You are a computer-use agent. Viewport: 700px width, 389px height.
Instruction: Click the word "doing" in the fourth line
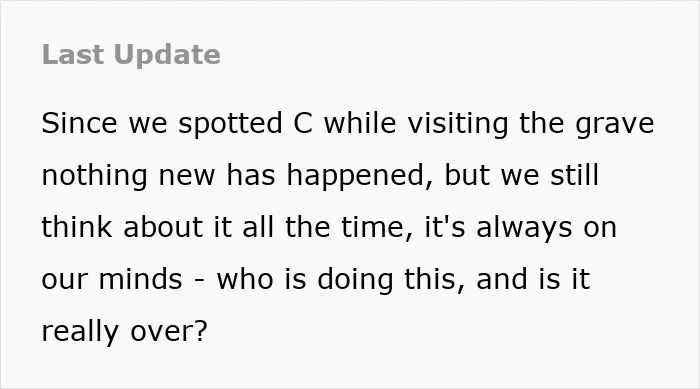355,280
